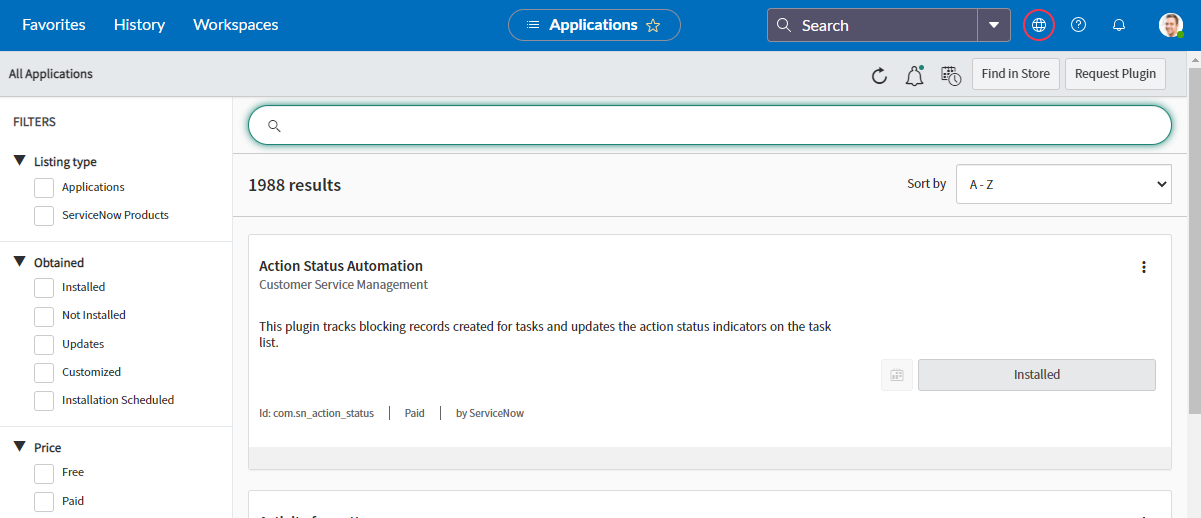1201x518 pixels.
Task: Check the Free price filter
Action: [x=44, y=473]
